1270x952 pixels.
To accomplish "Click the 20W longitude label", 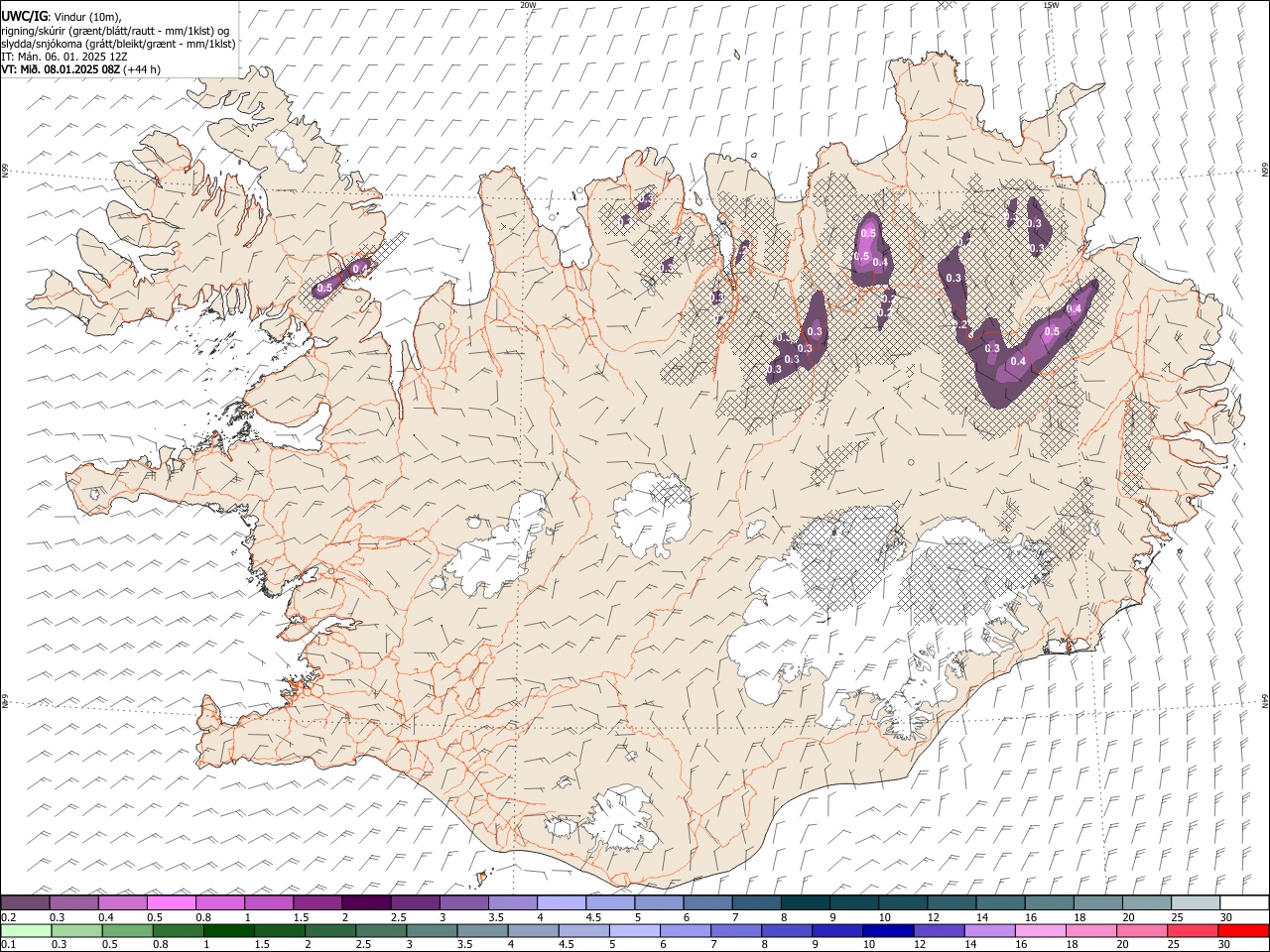I will coord(528,5).
